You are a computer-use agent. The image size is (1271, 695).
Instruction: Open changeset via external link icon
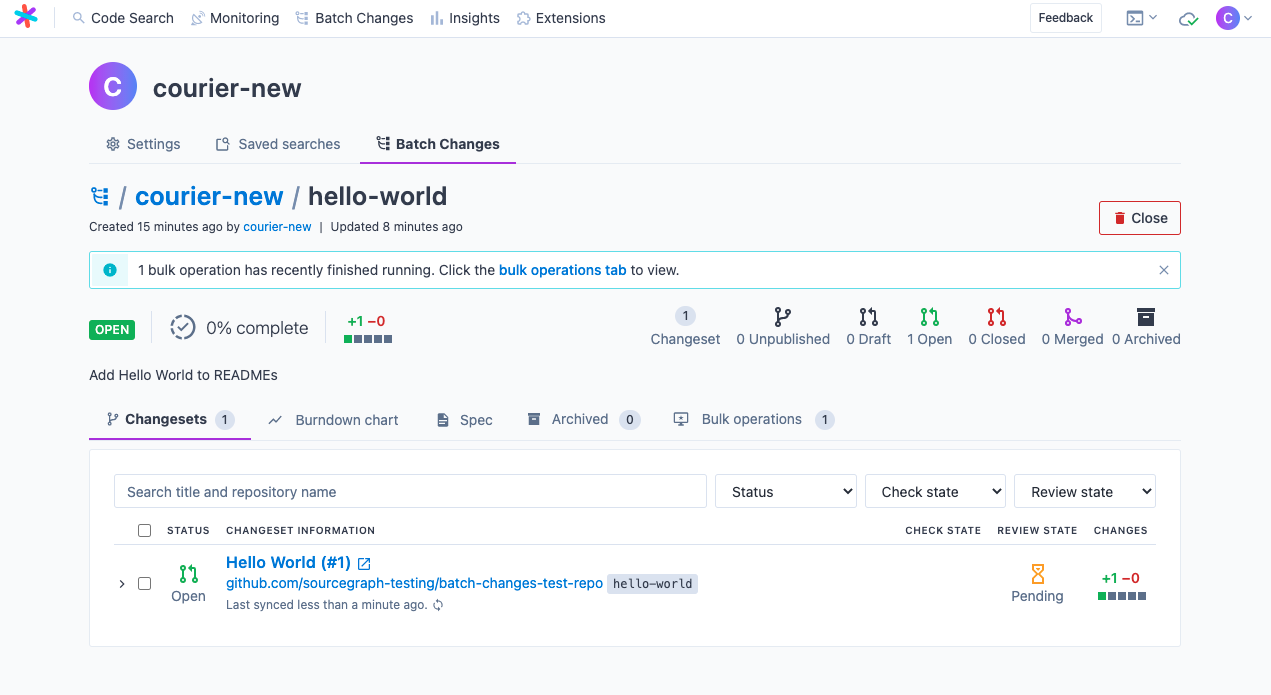click(x=362, y=562)
